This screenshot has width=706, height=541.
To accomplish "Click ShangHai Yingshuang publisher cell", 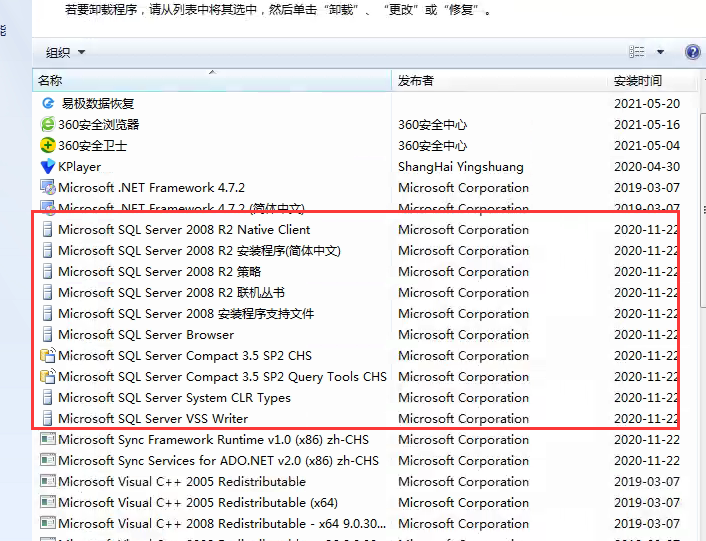I will pos(461,167).
